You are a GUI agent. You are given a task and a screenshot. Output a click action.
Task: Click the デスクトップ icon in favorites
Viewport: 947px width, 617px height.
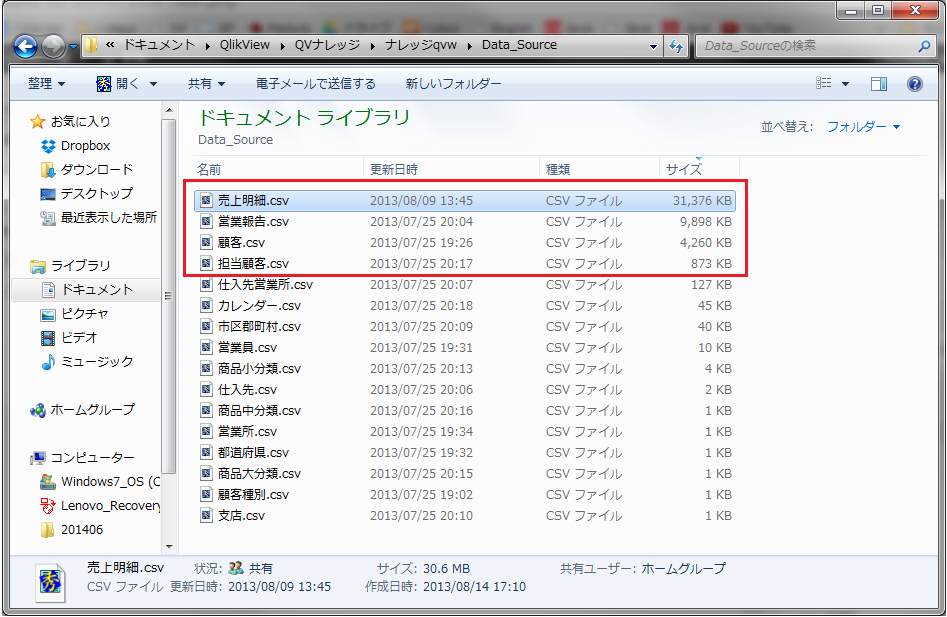point(48,194)
